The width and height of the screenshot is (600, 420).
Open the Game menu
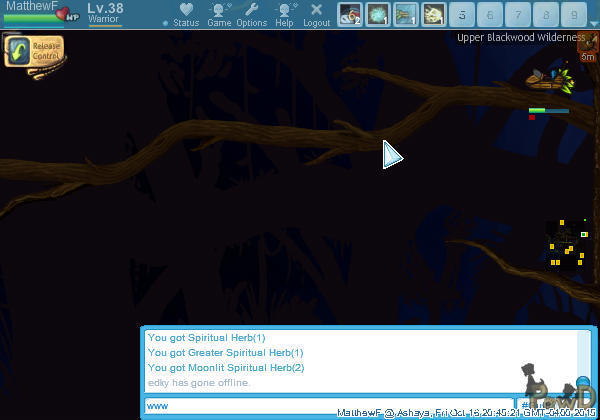point(219,14)
